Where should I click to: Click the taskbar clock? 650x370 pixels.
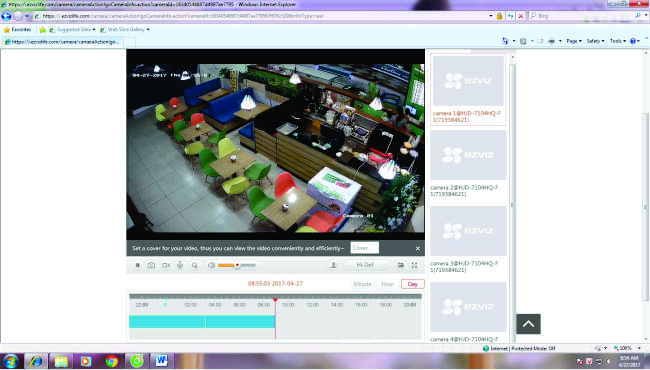(x=629, y=361)
